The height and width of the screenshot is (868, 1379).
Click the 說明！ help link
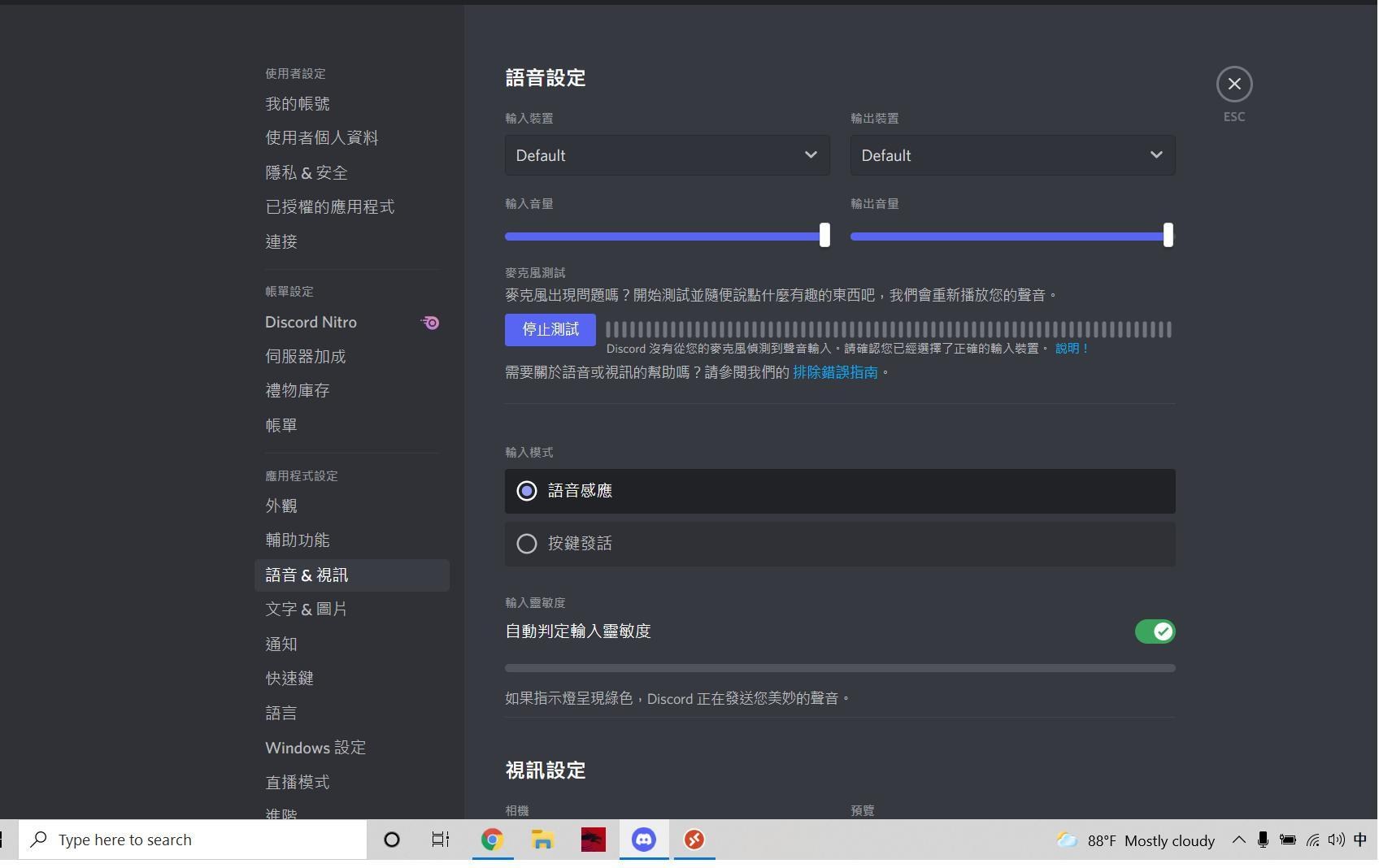pos(1072,349)
